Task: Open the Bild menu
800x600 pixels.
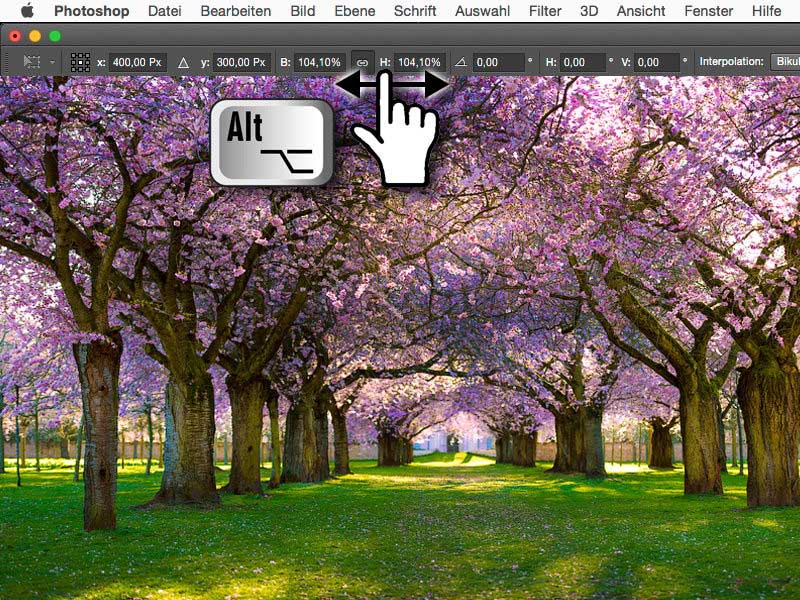Action: pyautogui.click(x=303, y=11)
